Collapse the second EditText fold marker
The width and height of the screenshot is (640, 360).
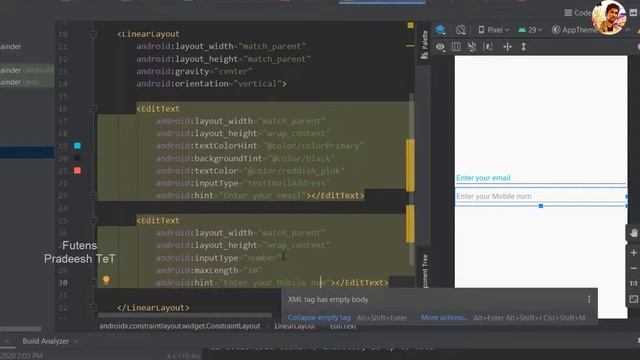[x=93, y=220]
